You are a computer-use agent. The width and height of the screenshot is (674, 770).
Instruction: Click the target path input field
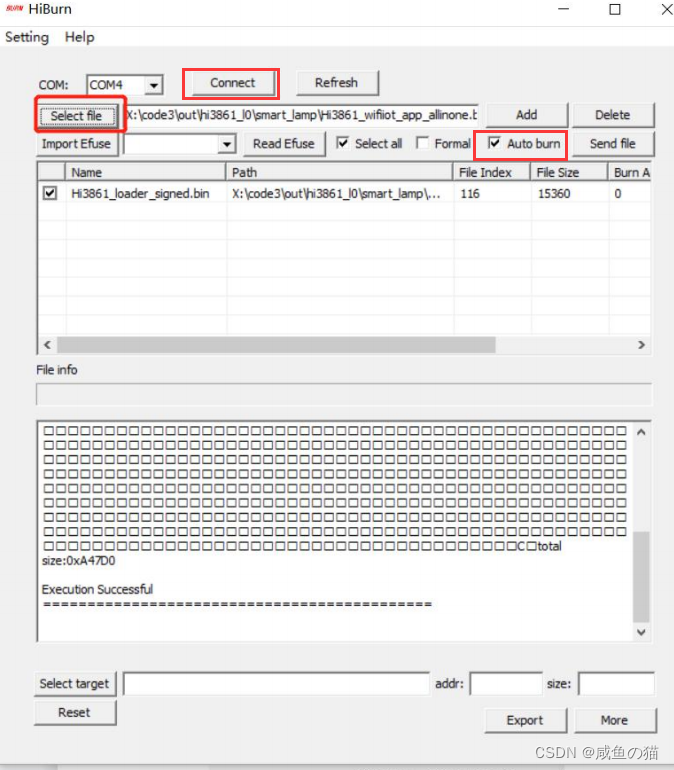(276, 684)
